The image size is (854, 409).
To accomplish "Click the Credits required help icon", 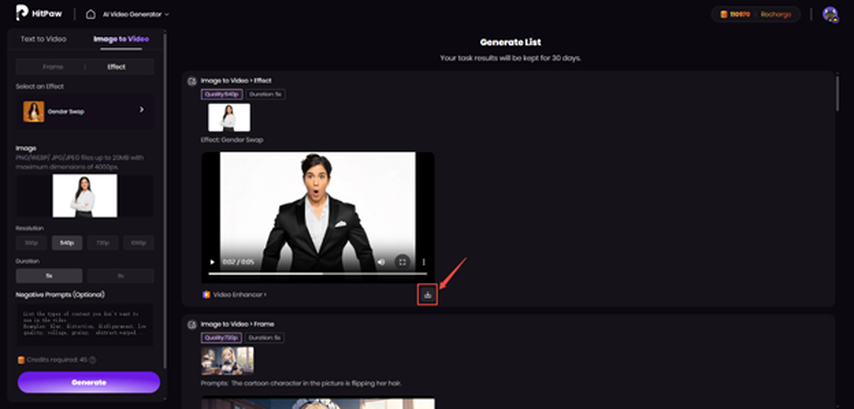I will (92, 359).
